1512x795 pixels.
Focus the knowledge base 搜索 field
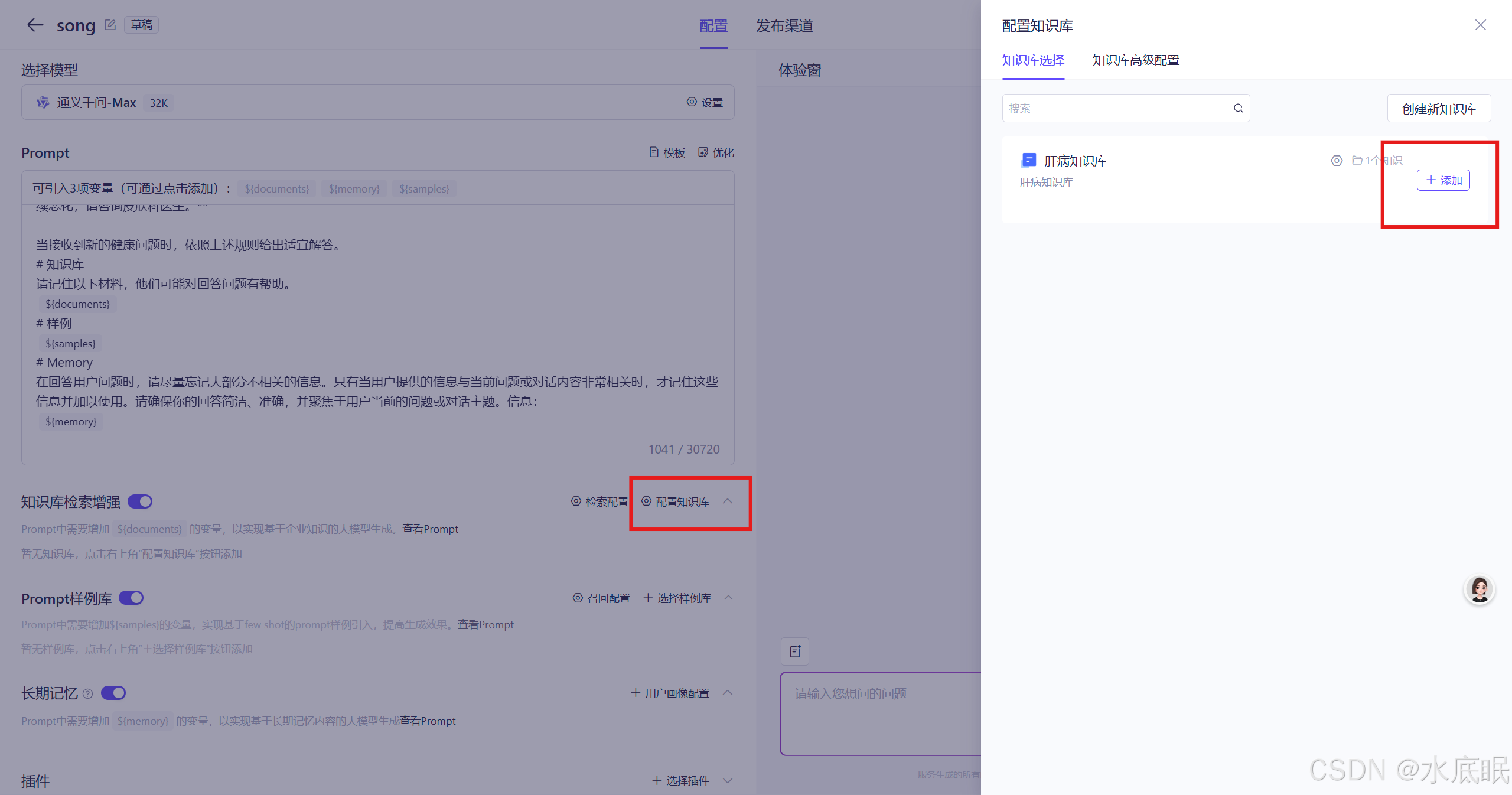1116,108
